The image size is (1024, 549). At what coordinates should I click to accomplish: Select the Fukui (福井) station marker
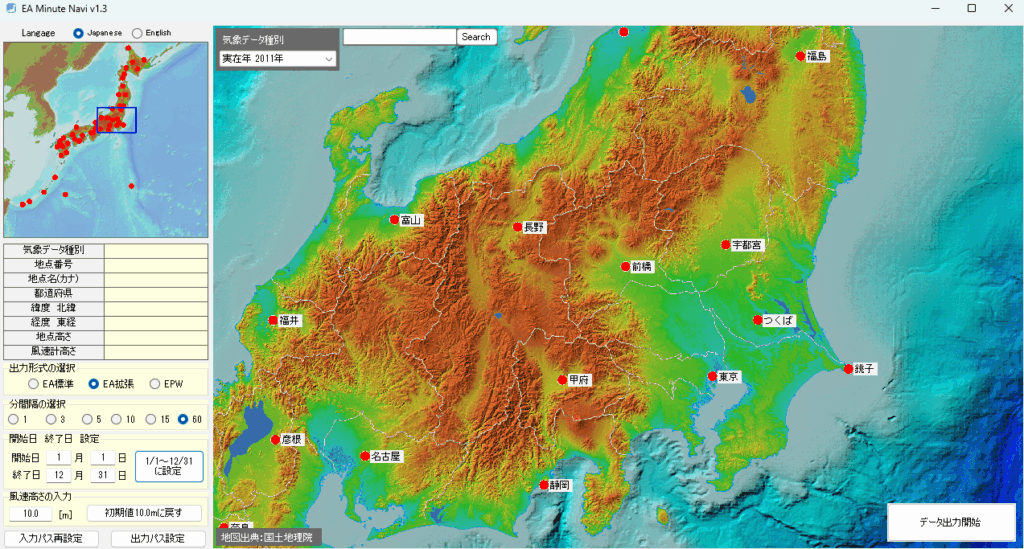(x=273, y=320)
